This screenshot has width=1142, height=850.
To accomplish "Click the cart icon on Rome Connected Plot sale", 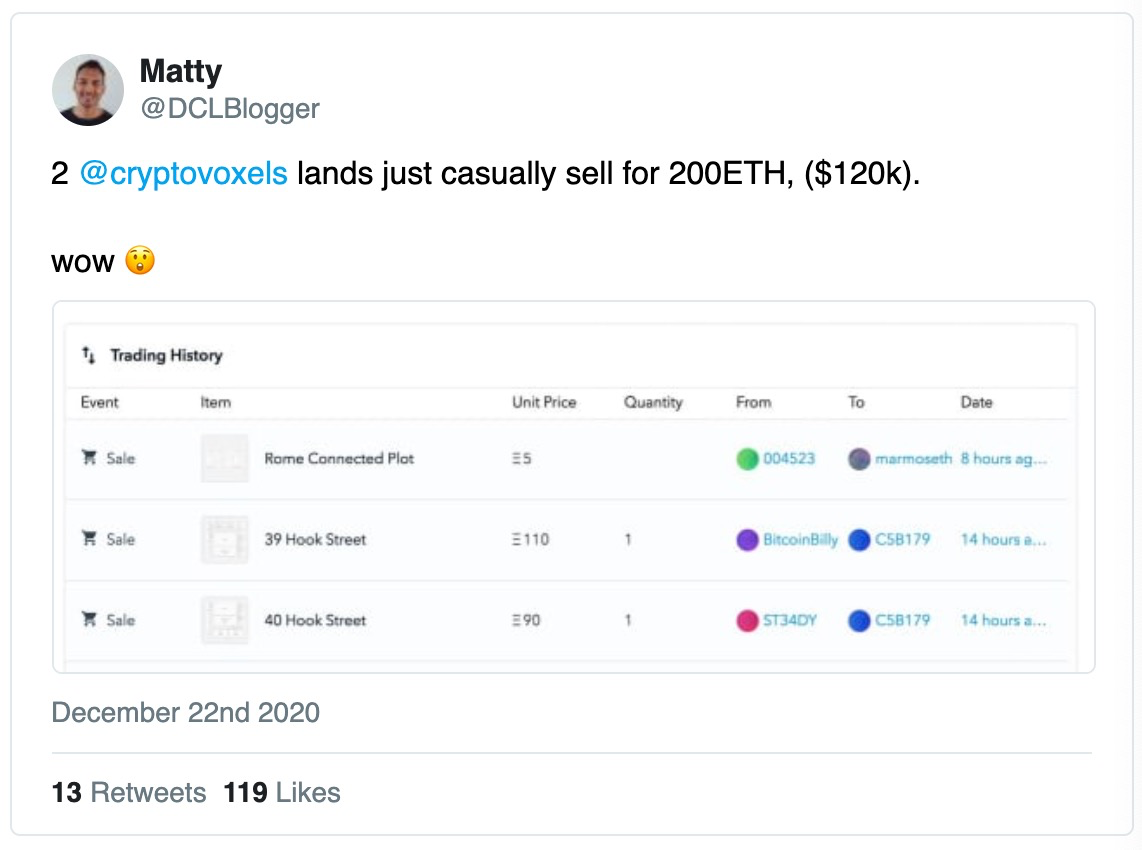I will click(x=89, y=457).
